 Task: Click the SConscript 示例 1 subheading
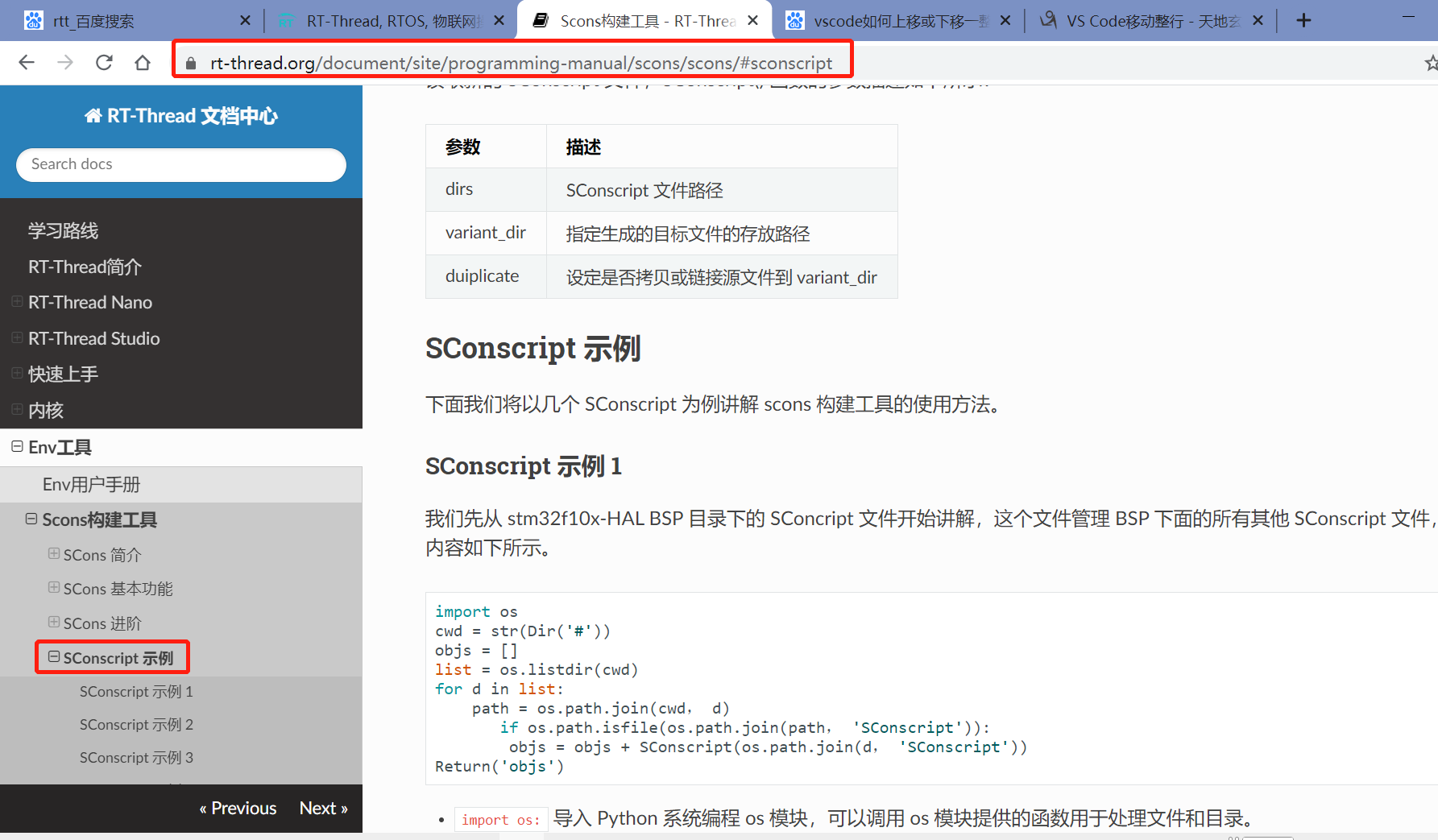click(x=524, y=467)
